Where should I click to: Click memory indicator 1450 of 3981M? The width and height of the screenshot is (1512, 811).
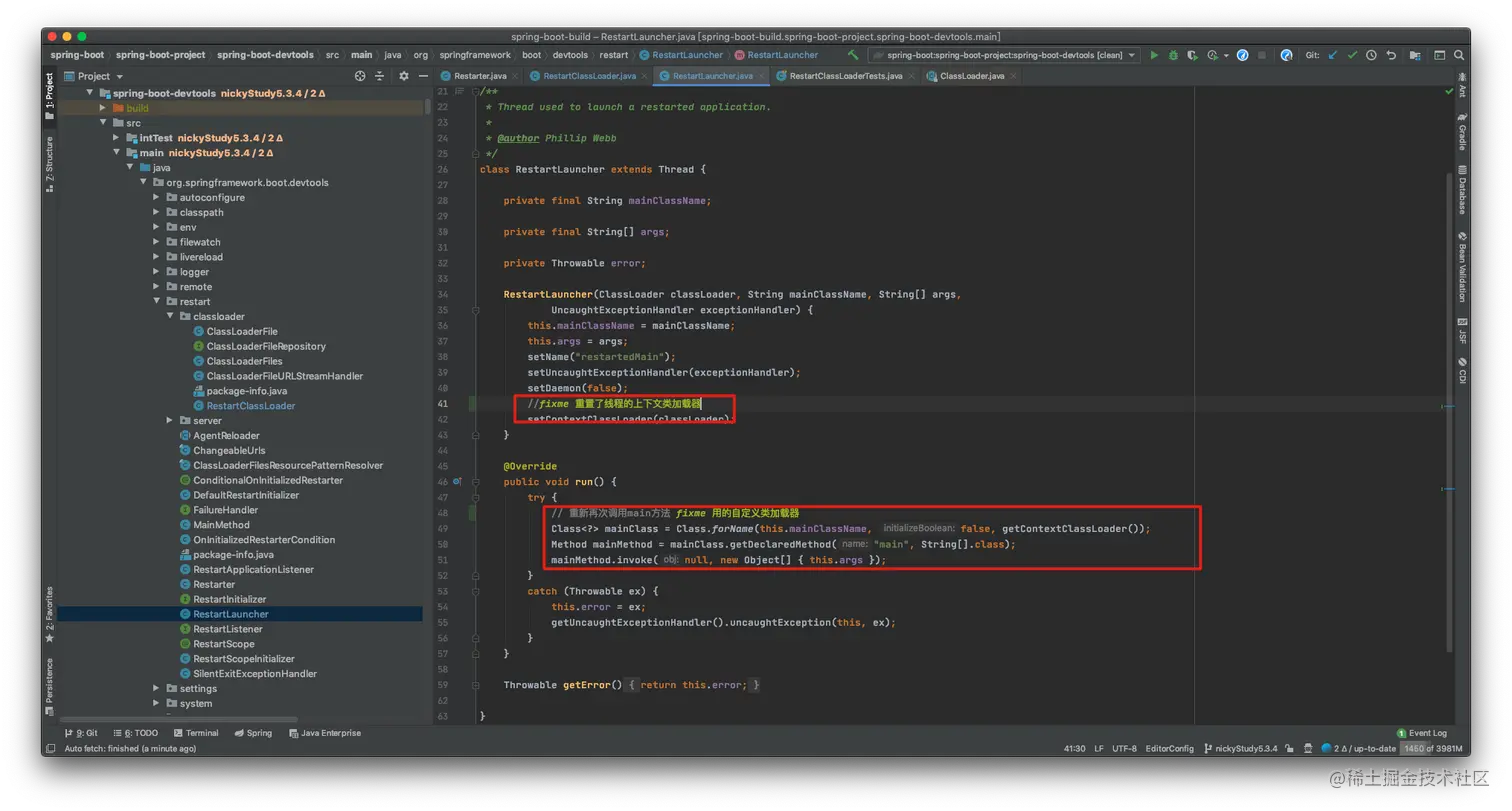pyautogui.click(x=1432, y=748)
